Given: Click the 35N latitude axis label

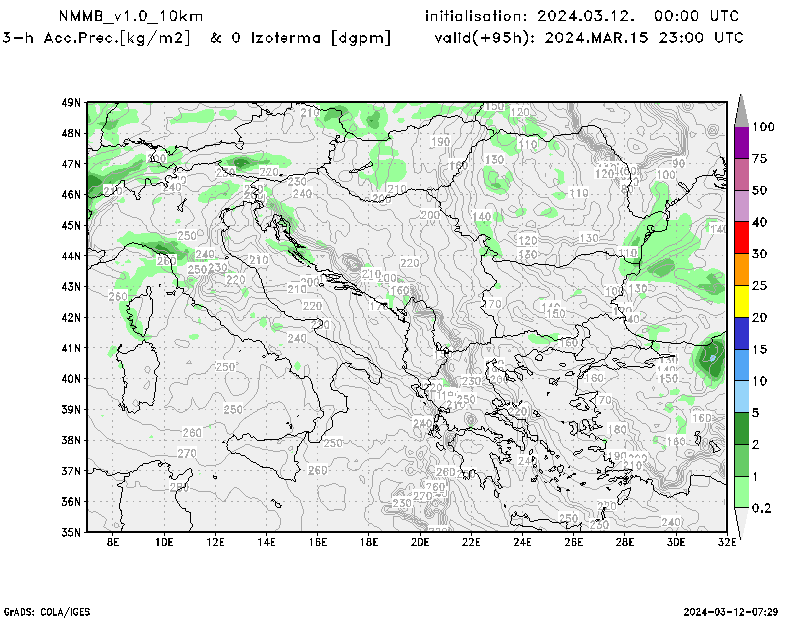Looking at the screenshot, I should tap(71, 532).
